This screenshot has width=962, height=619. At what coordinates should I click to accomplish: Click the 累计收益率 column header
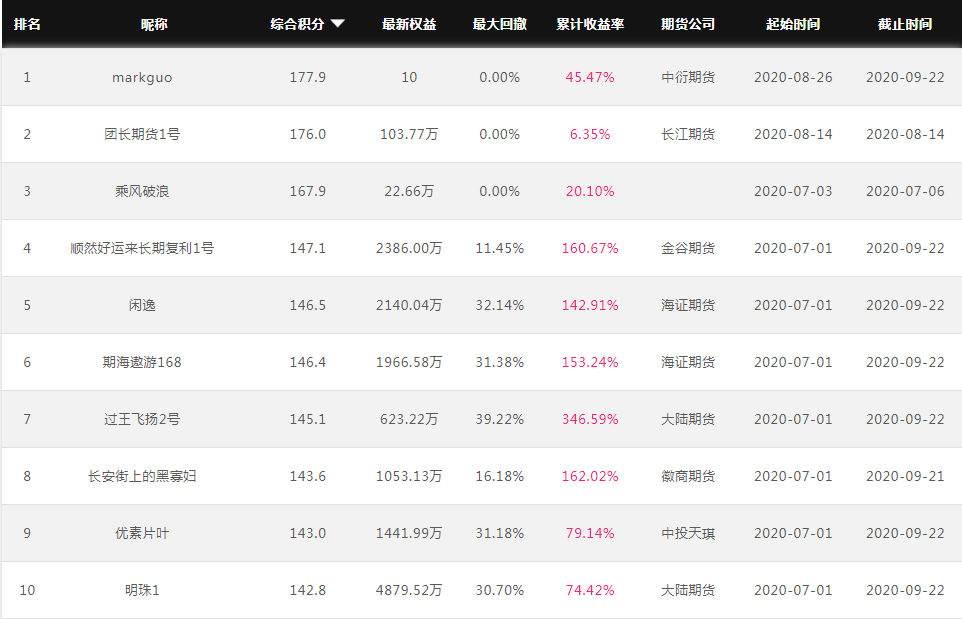[x=590, y=24]
